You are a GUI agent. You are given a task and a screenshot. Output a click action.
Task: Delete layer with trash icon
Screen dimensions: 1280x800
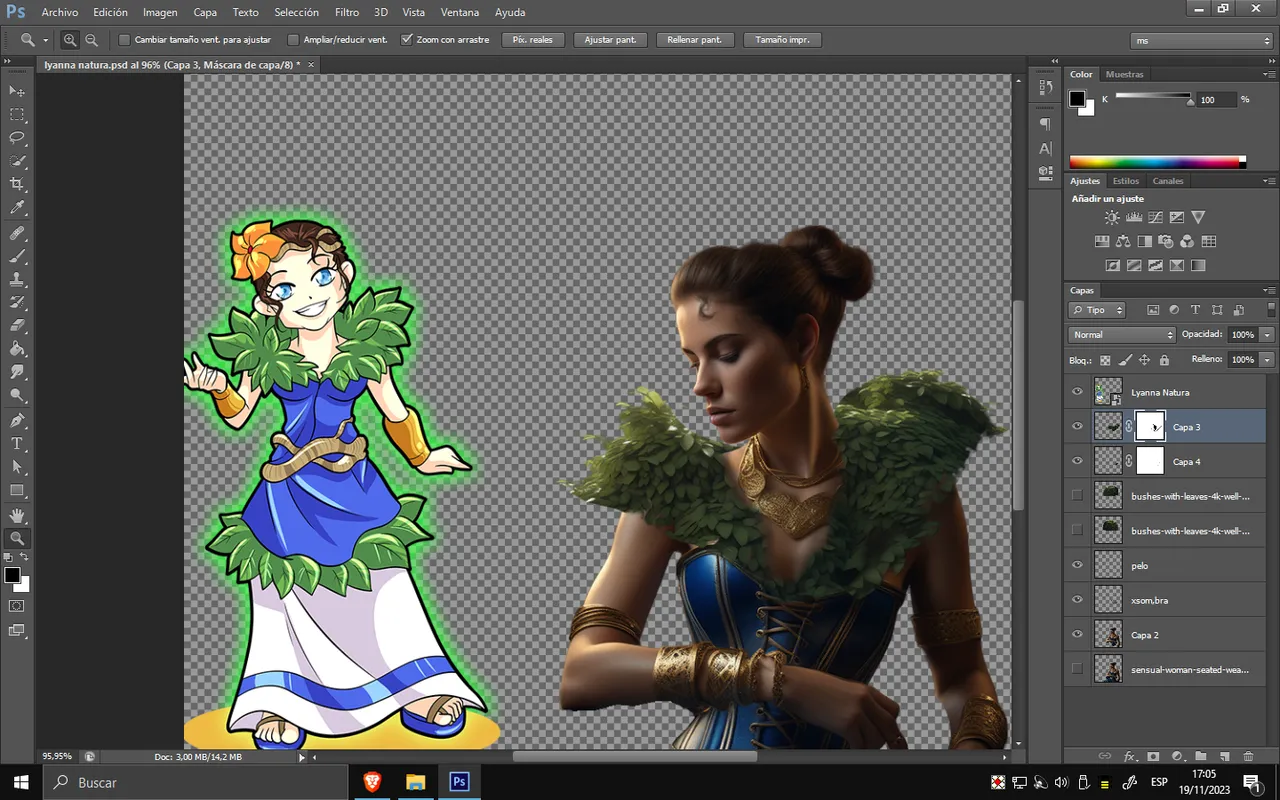tap(1248, 757)
